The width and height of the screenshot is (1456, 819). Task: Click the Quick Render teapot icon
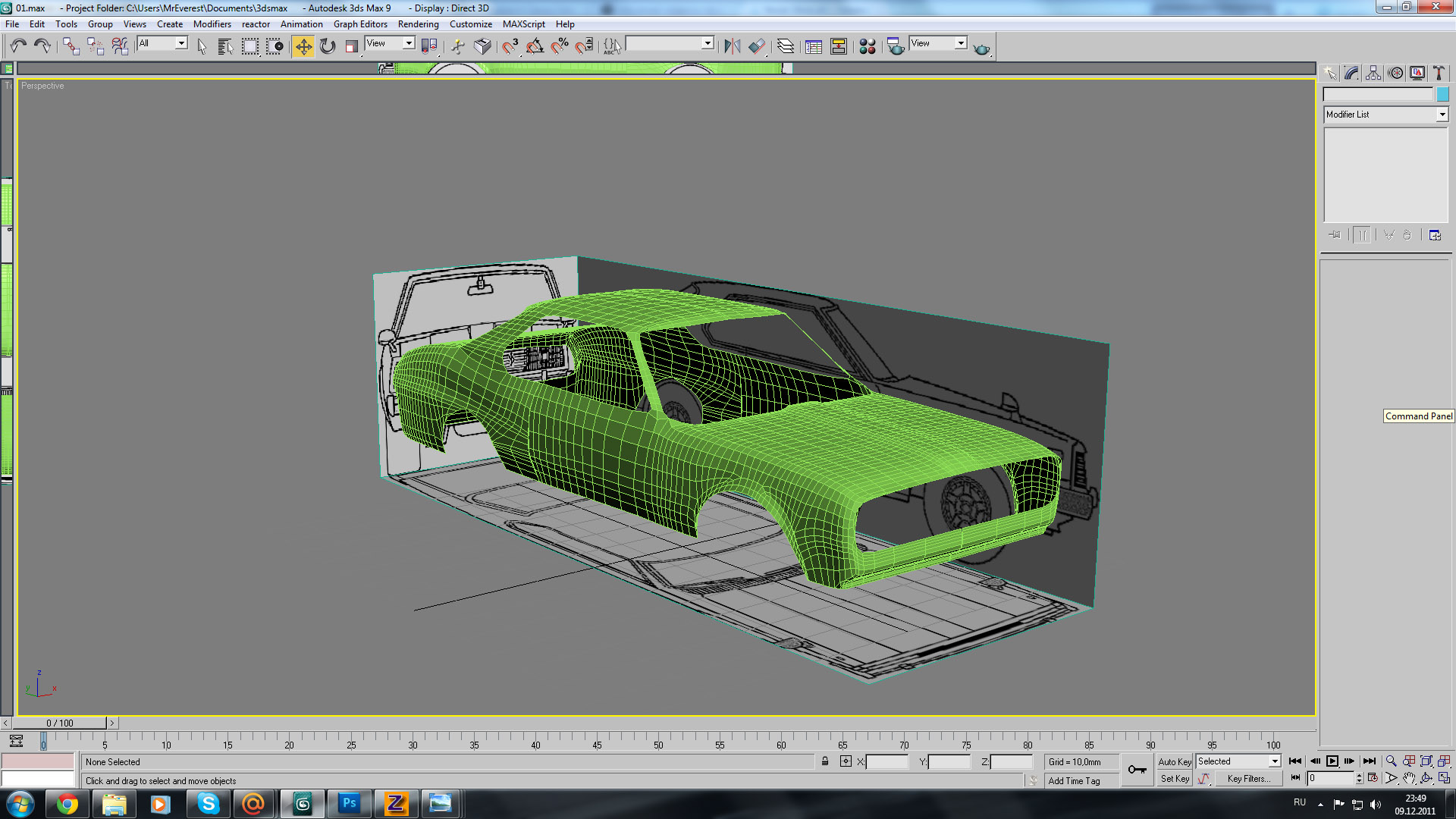(982, 49)
